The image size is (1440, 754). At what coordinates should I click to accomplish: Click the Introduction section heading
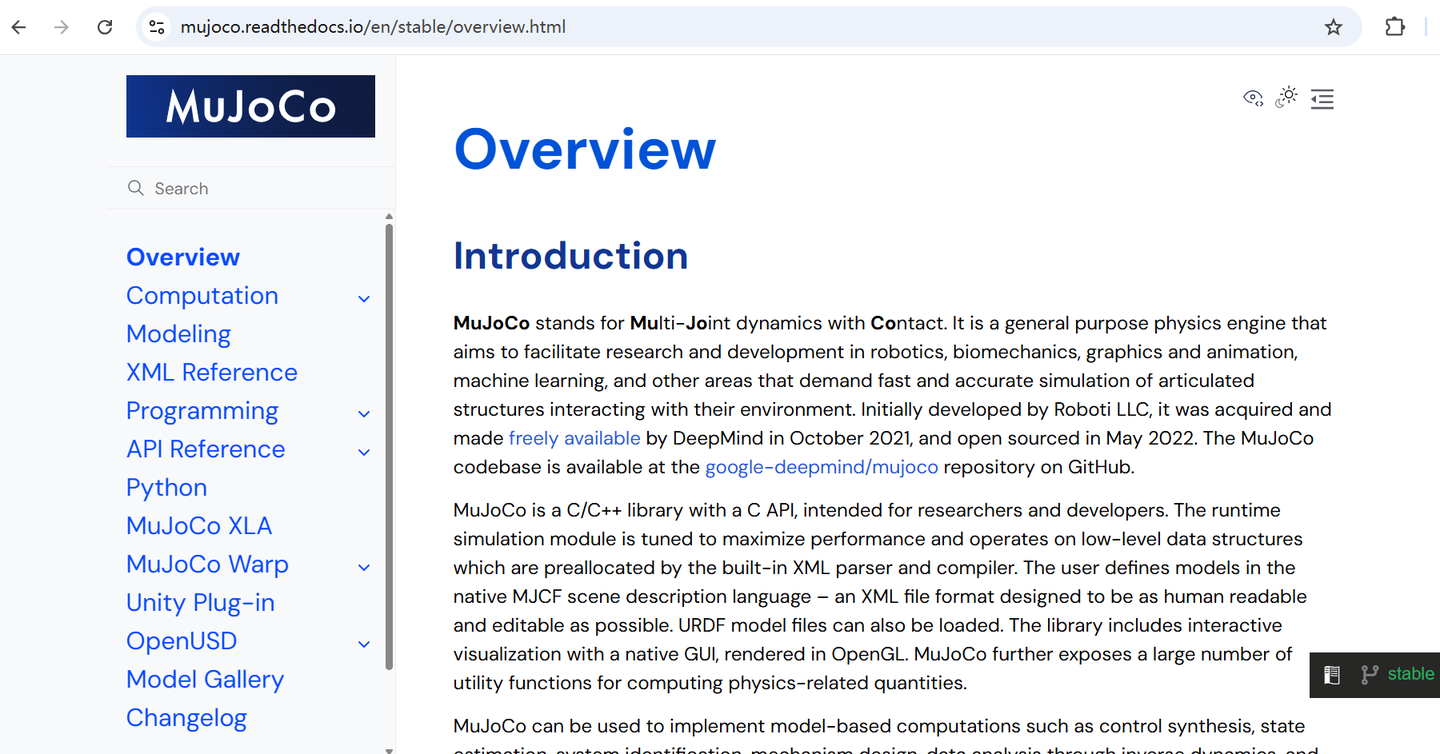pos(570,256)
